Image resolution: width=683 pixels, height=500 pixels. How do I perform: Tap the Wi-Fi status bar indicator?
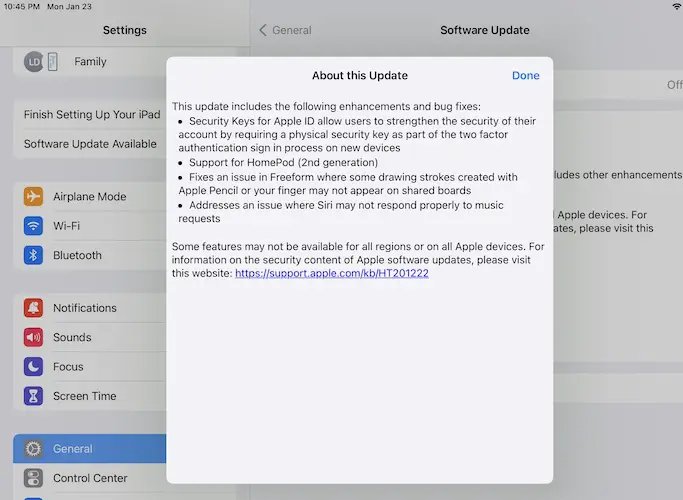[x=675, y=7]
